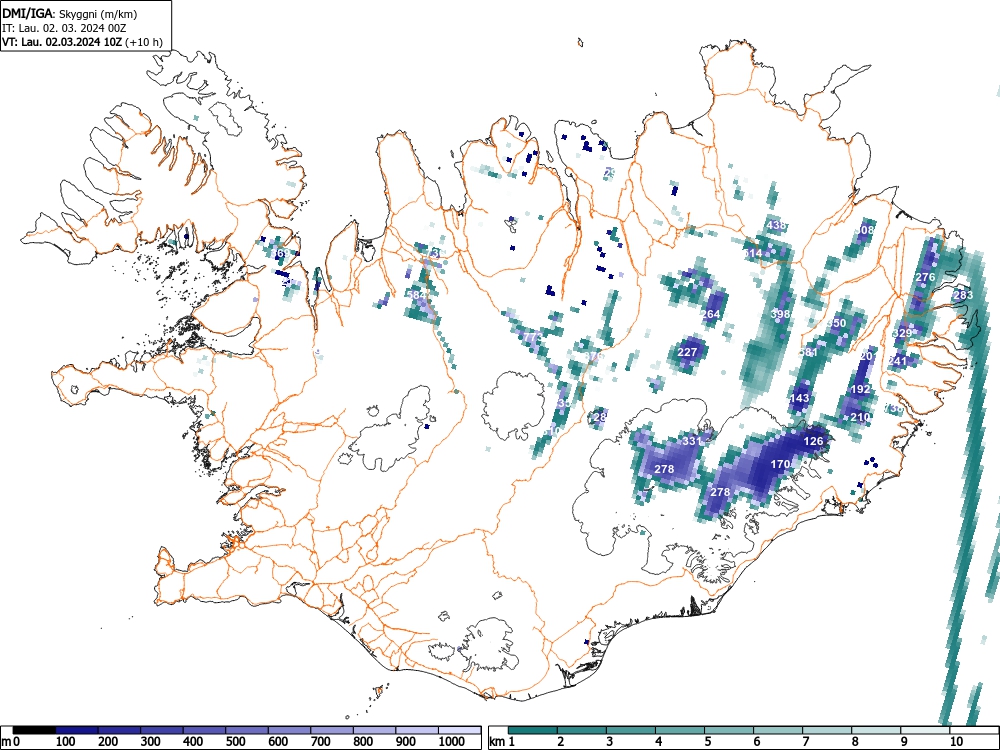
Task: Click the '192' visibility value on the map
Action: pyautogui.click(x=860, y=390)
